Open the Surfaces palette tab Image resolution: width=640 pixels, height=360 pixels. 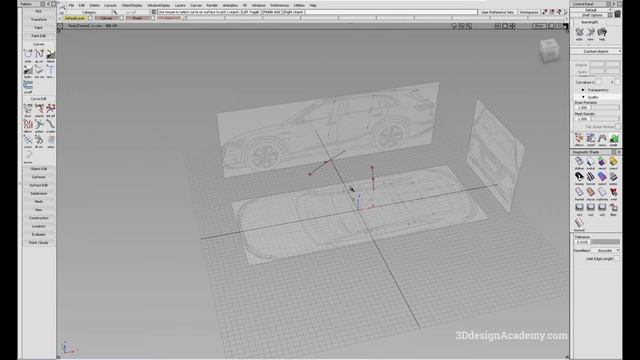38,177
